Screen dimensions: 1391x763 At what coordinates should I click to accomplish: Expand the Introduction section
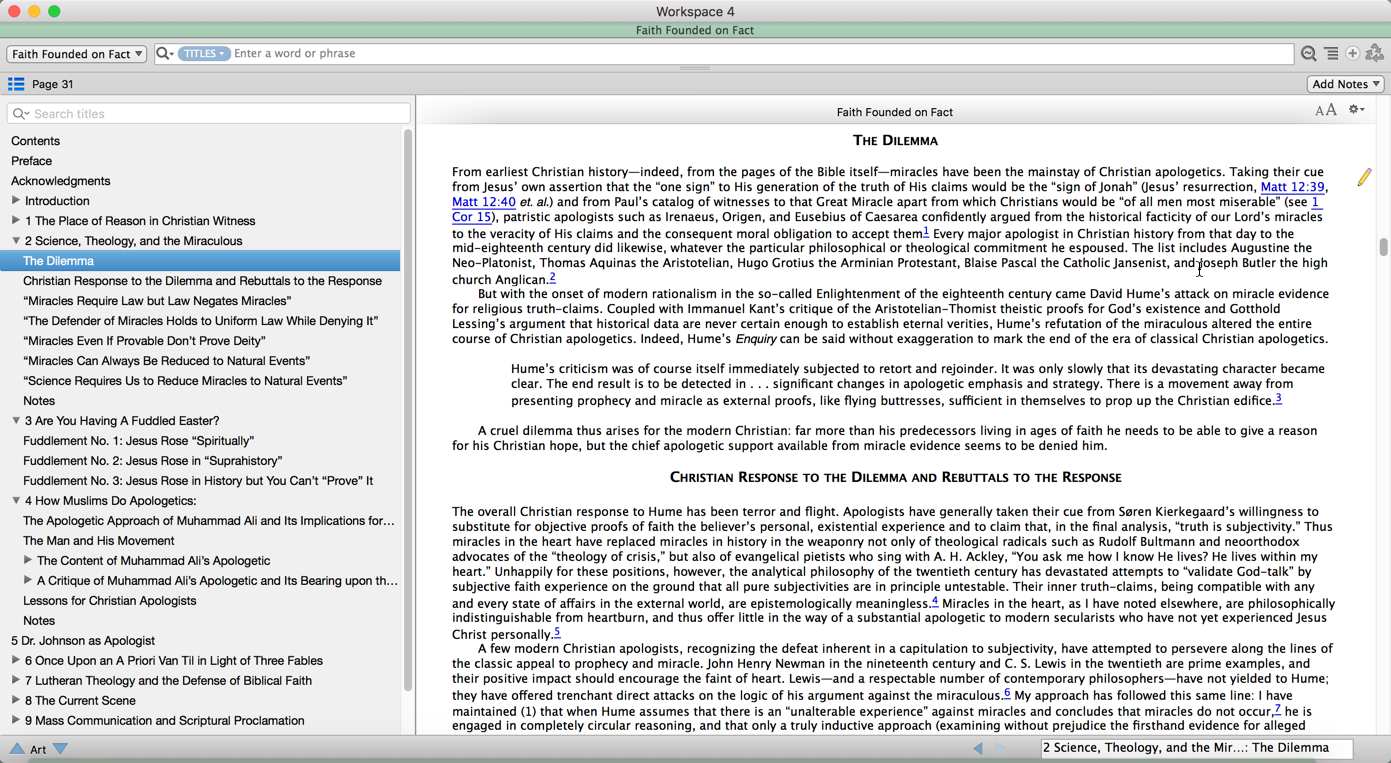(x=16, y=201)
